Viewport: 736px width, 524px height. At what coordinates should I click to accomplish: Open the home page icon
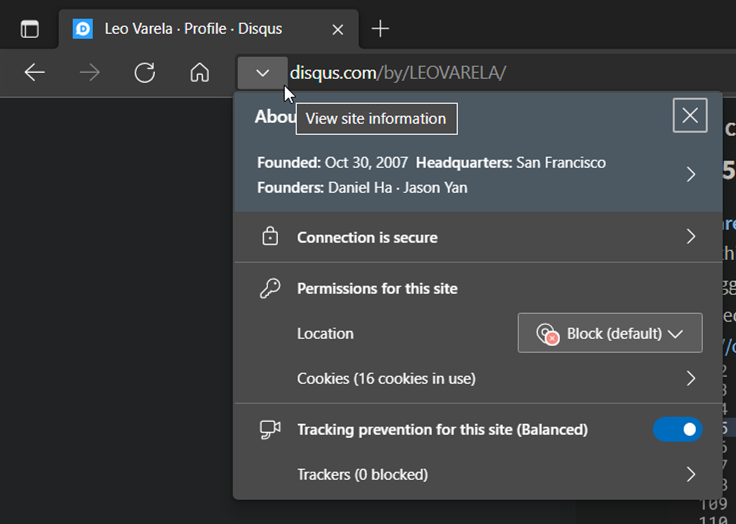click(x=200, y=73)
